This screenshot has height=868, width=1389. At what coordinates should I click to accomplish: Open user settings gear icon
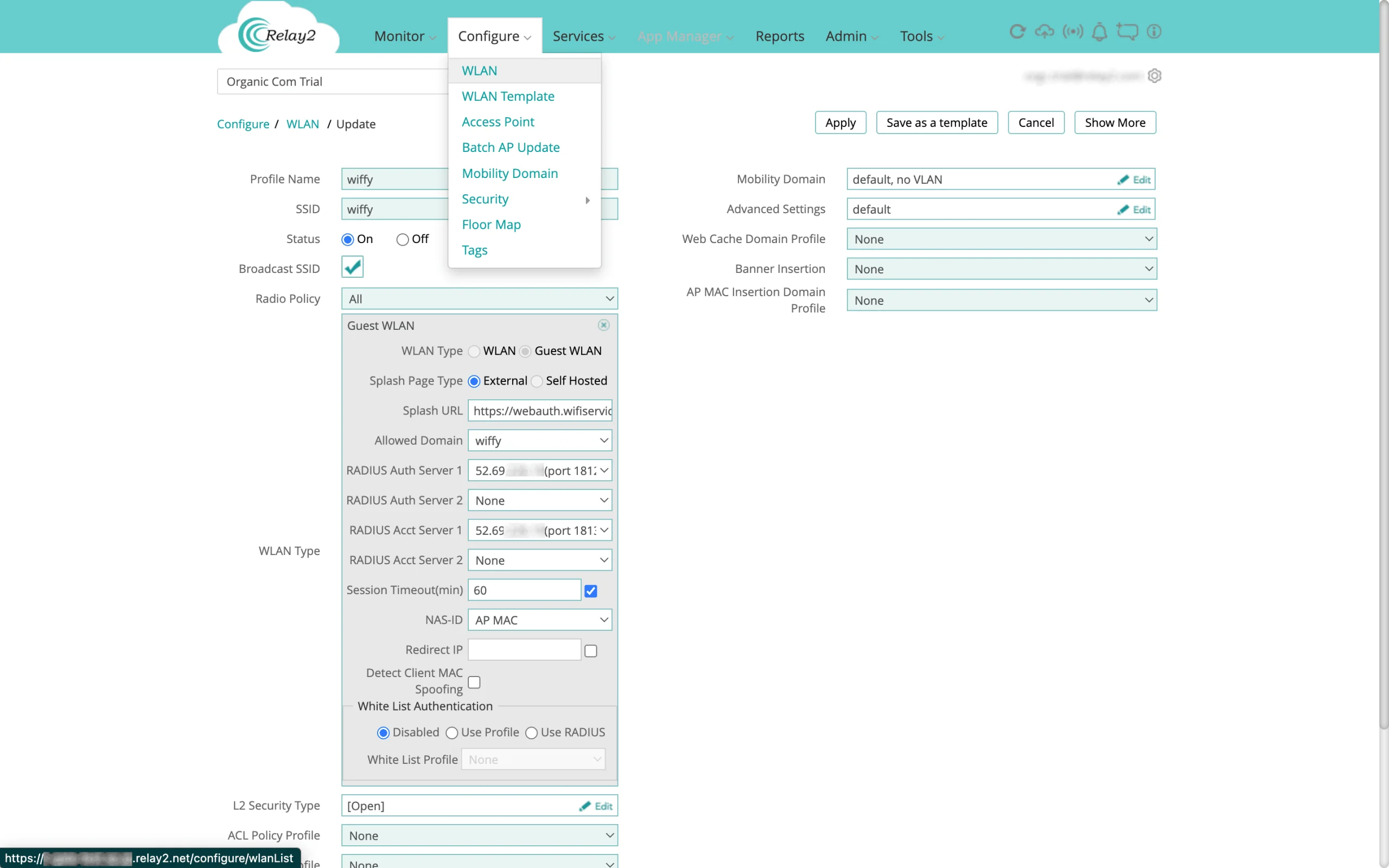[1154, 76]
